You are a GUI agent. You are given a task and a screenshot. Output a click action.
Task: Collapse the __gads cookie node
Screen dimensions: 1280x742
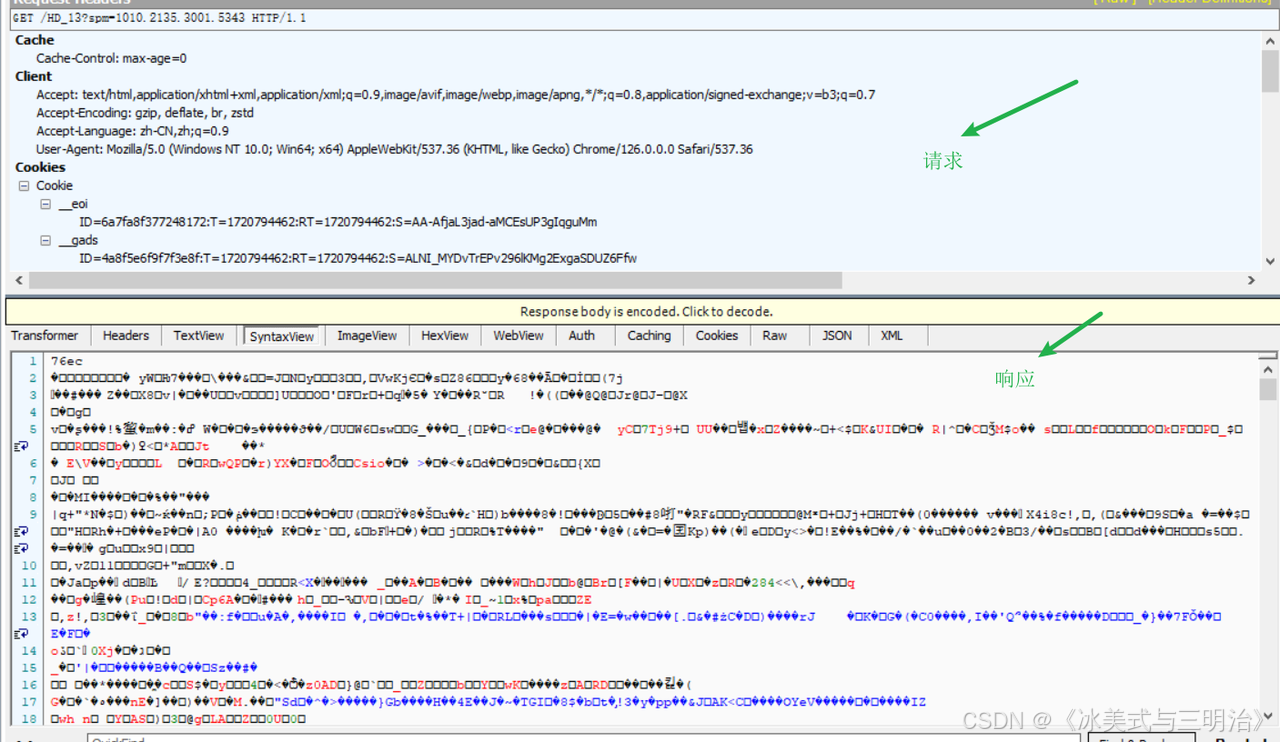pyautogui.click(x=45, y=241)
